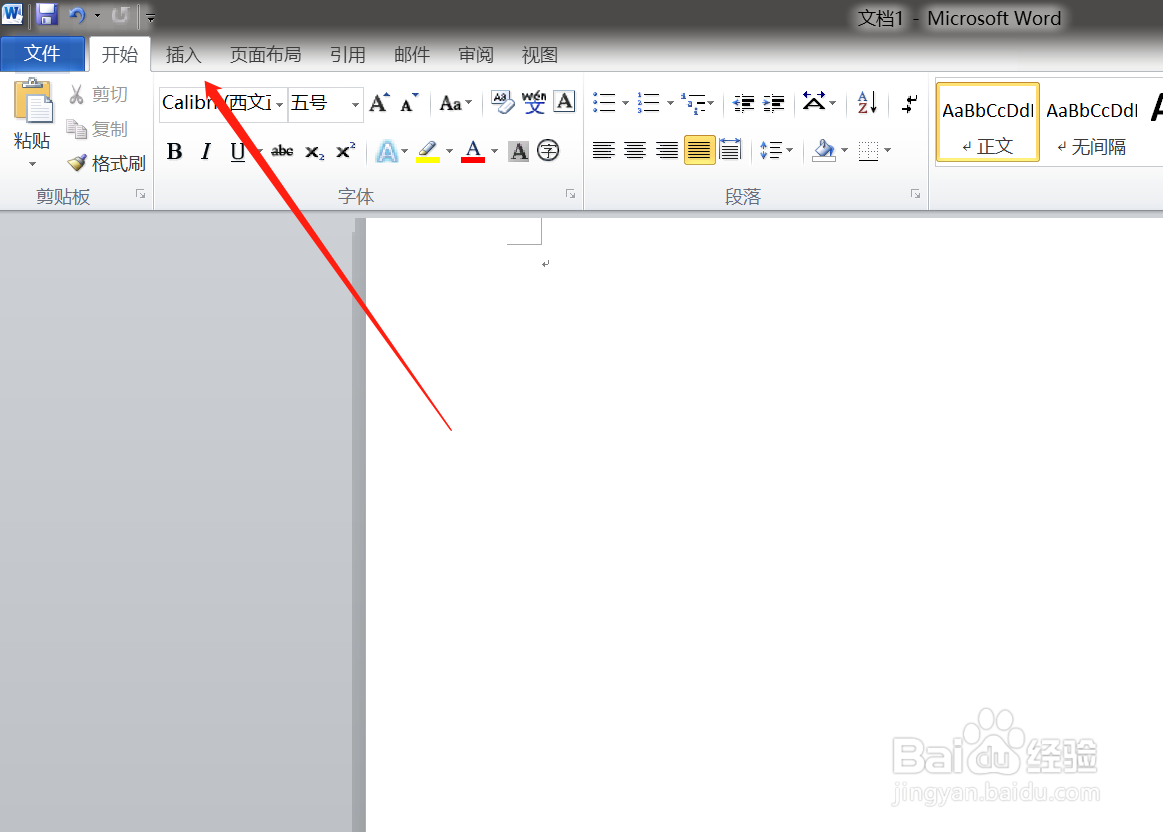Click the 粘贴 paste icon
This screenshot has width=1163, height=832.
(x=33, y=101)
